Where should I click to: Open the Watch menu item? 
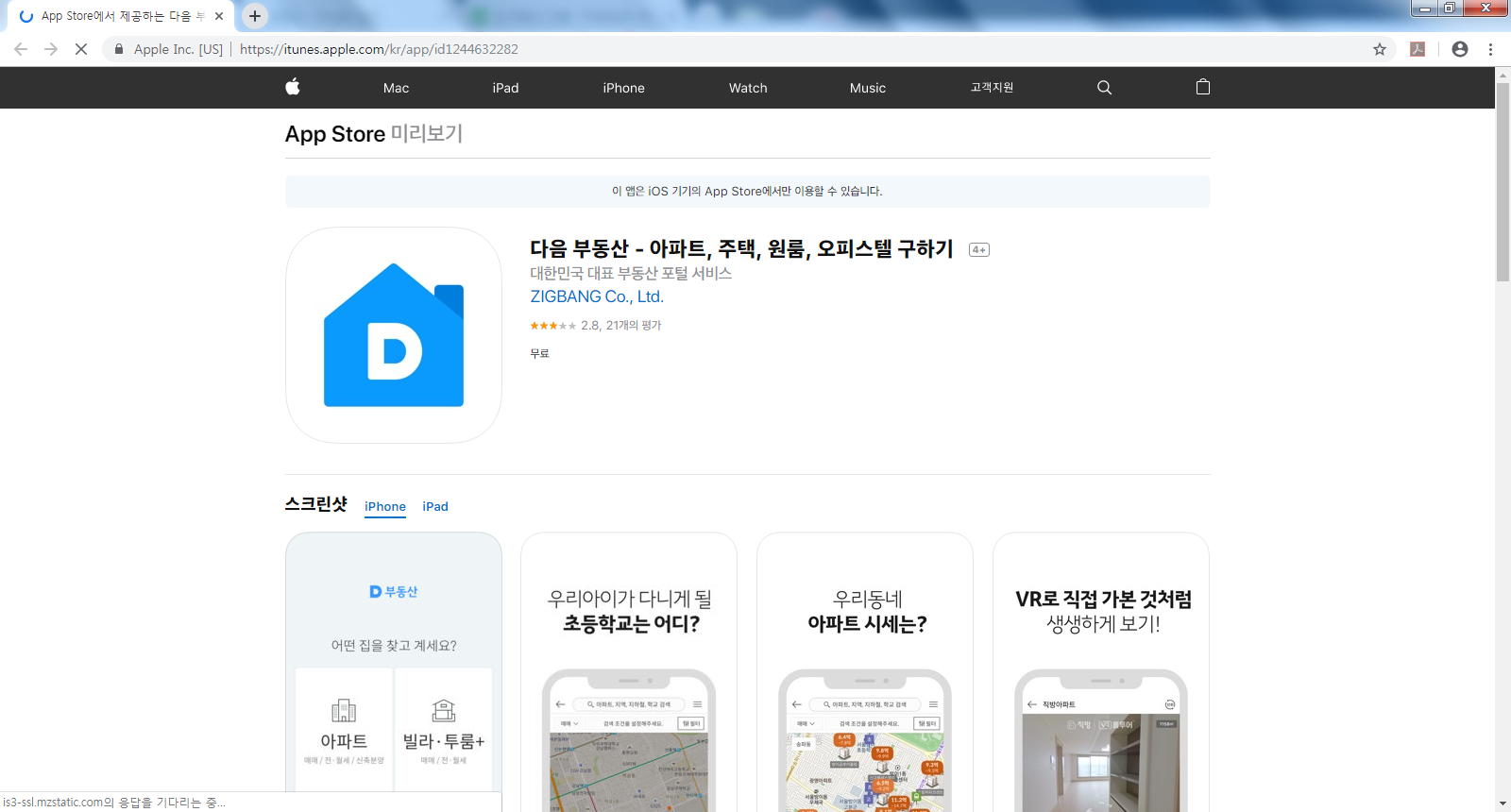click(x=748, y=88)
